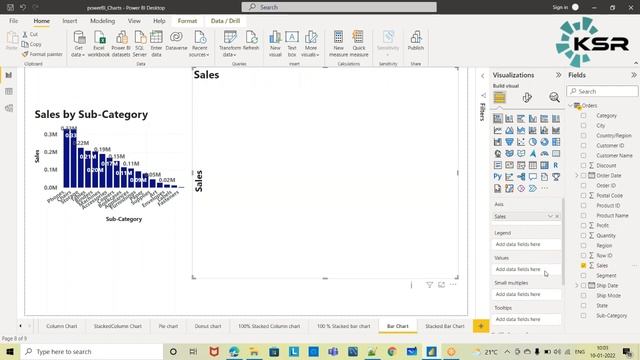Collapse the Orders table
The image size is (640, 360).
point(570,106)
